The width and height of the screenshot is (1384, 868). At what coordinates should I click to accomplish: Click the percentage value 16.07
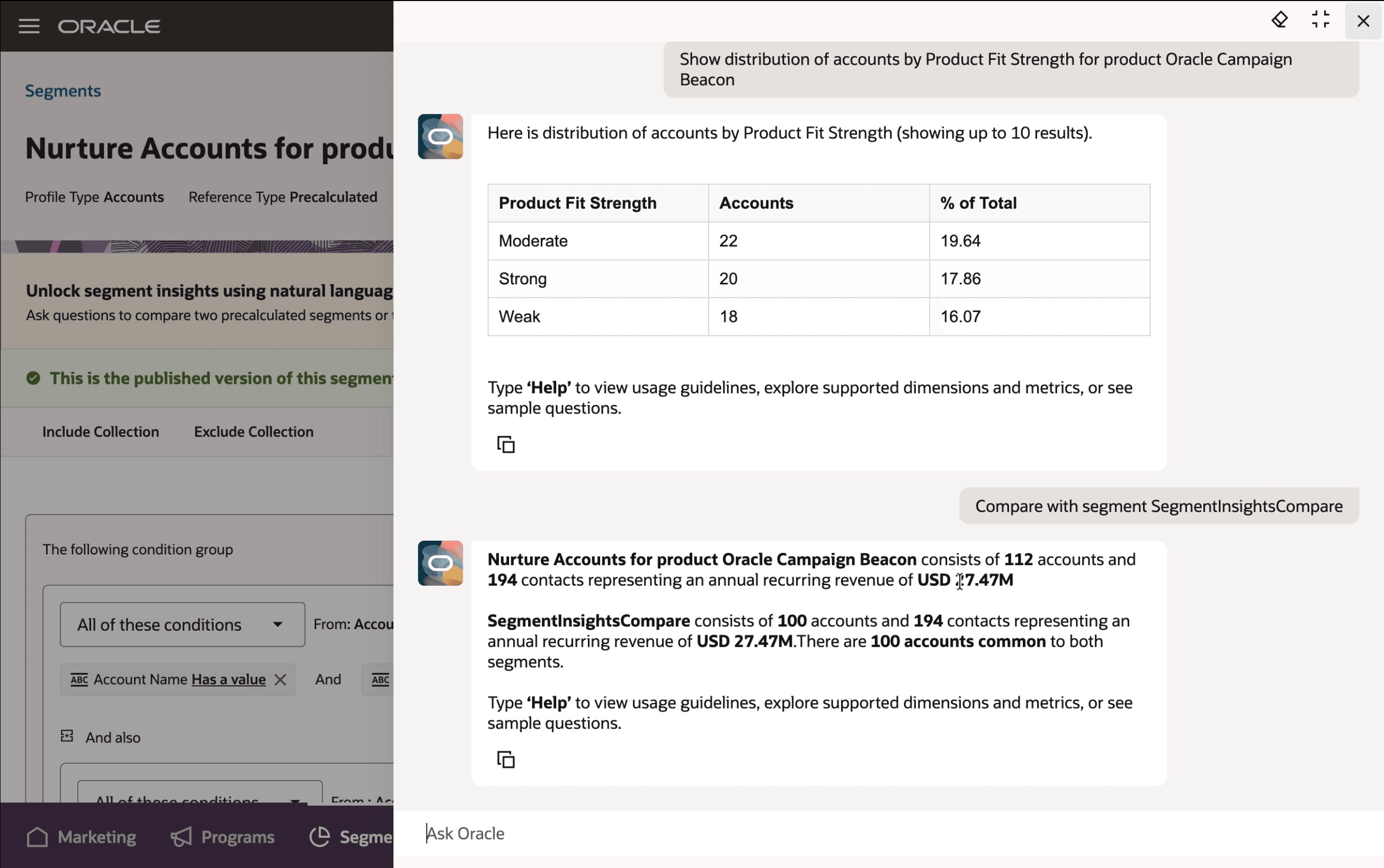[960, 317]
